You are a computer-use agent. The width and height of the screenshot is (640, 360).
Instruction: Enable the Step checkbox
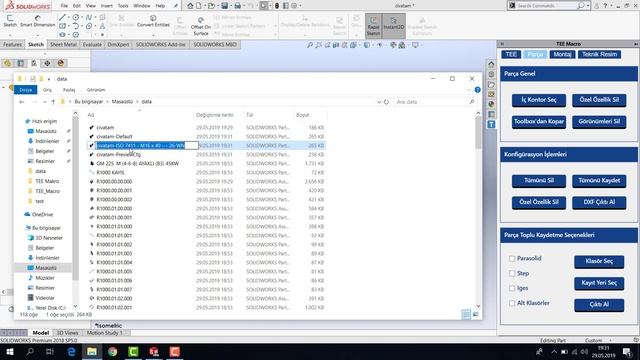(x=512, y=273)
